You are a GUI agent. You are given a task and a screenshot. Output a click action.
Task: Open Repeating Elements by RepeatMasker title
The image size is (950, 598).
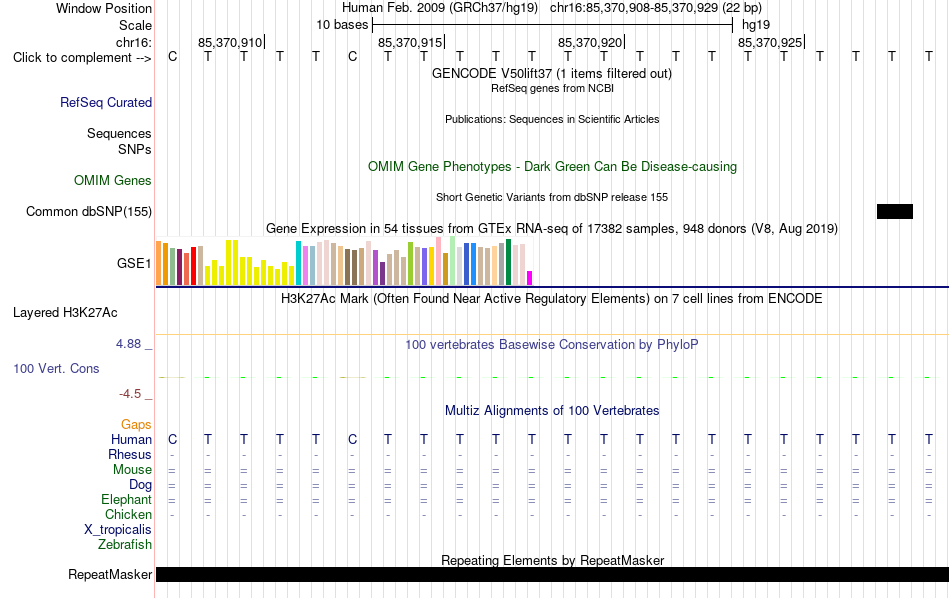click(552, 560)
